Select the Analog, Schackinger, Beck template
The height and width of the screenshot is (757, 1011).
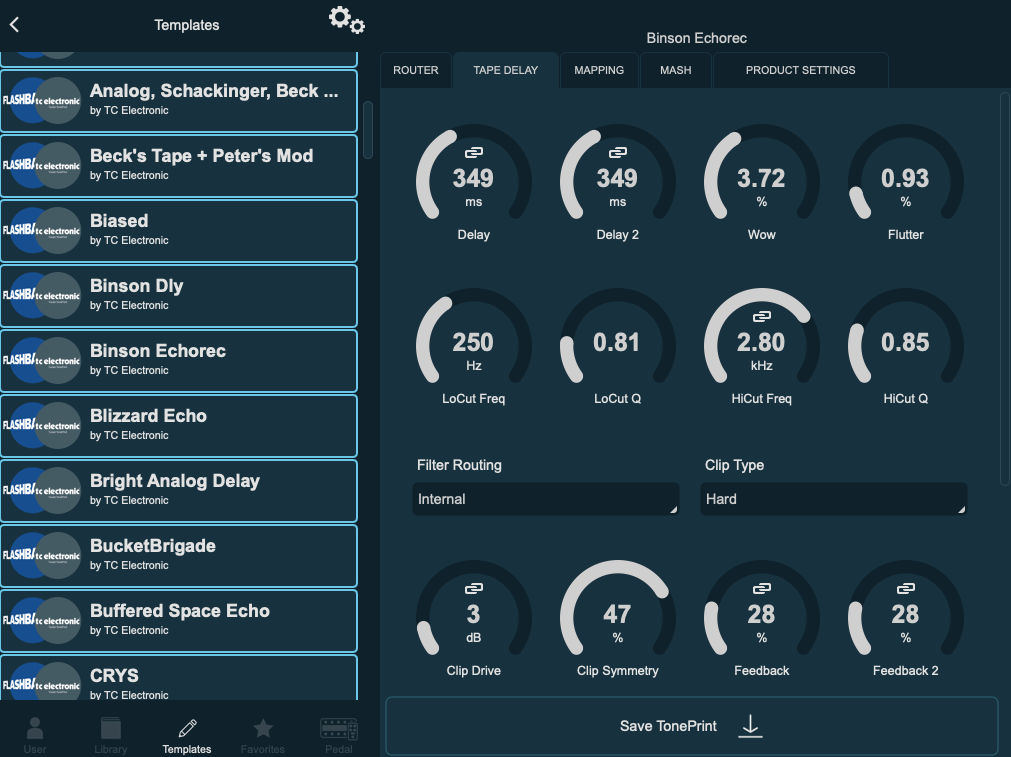pyautogui.click(x=179, y=101)
